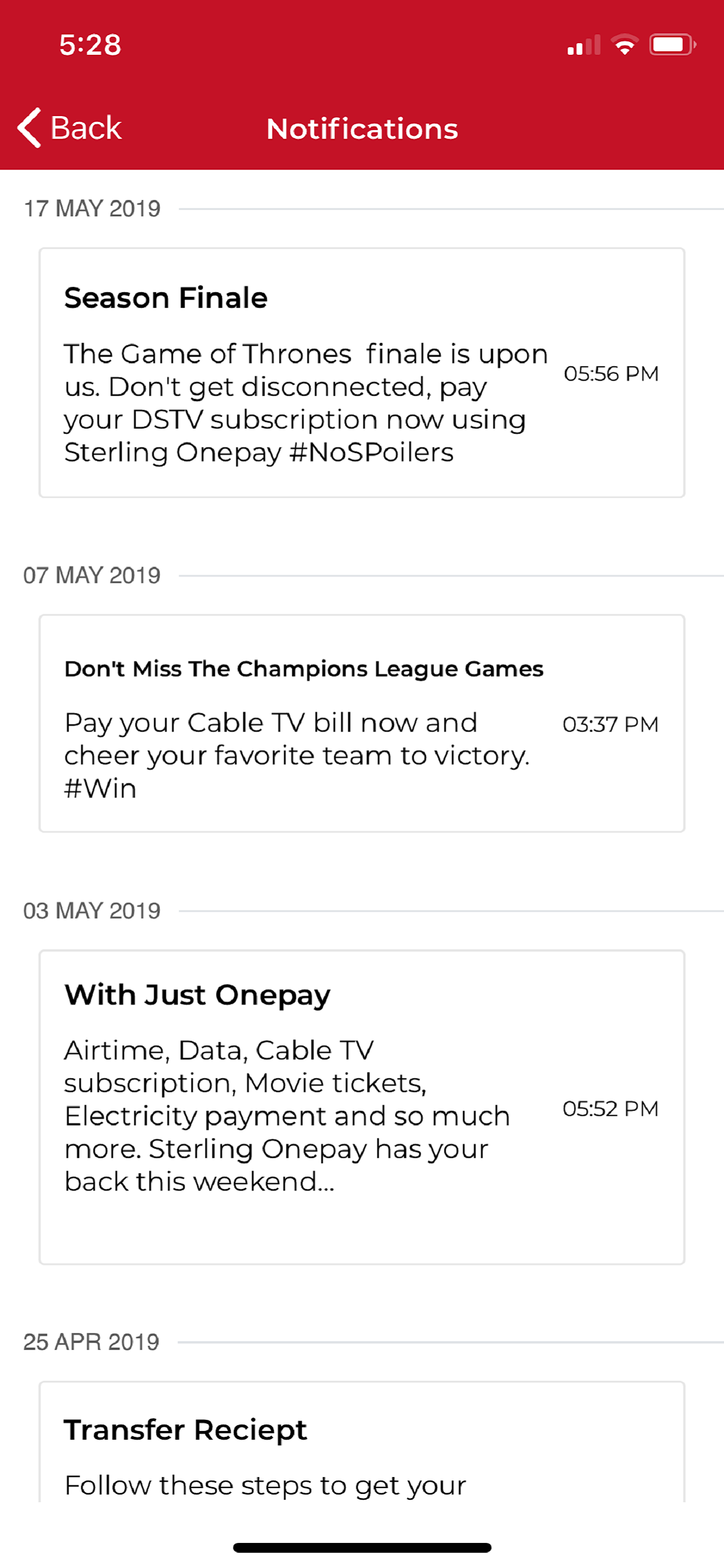This screenshot has width=724, height=1568.
Task: Select the Airtime, Data, Cable TV message
Action: 287,1116
